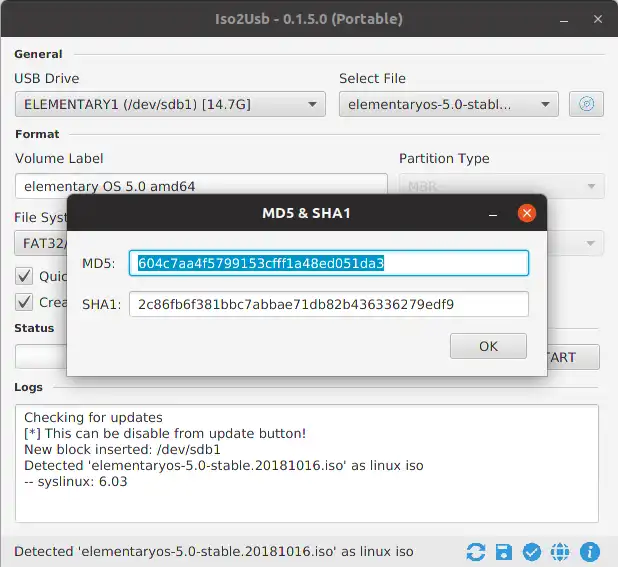Viewport: 618px width, 567px height.
Task: Click the save floppy disk icon
Action: pyautogui.click(x=504, y=552)
